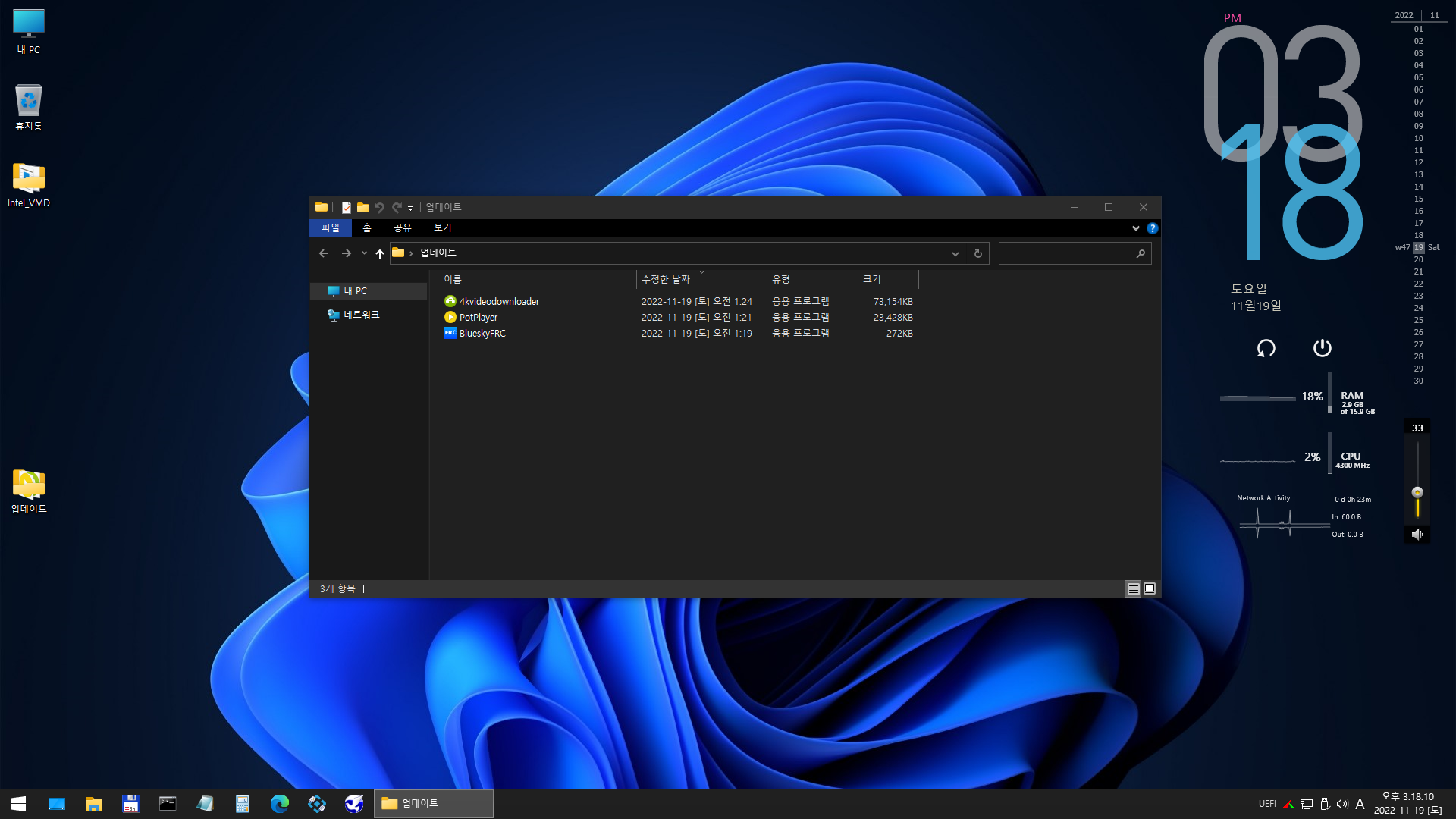Click the show desktop taskbar icon
Viewport: 1456px width, 819px height.
point(57,804)
